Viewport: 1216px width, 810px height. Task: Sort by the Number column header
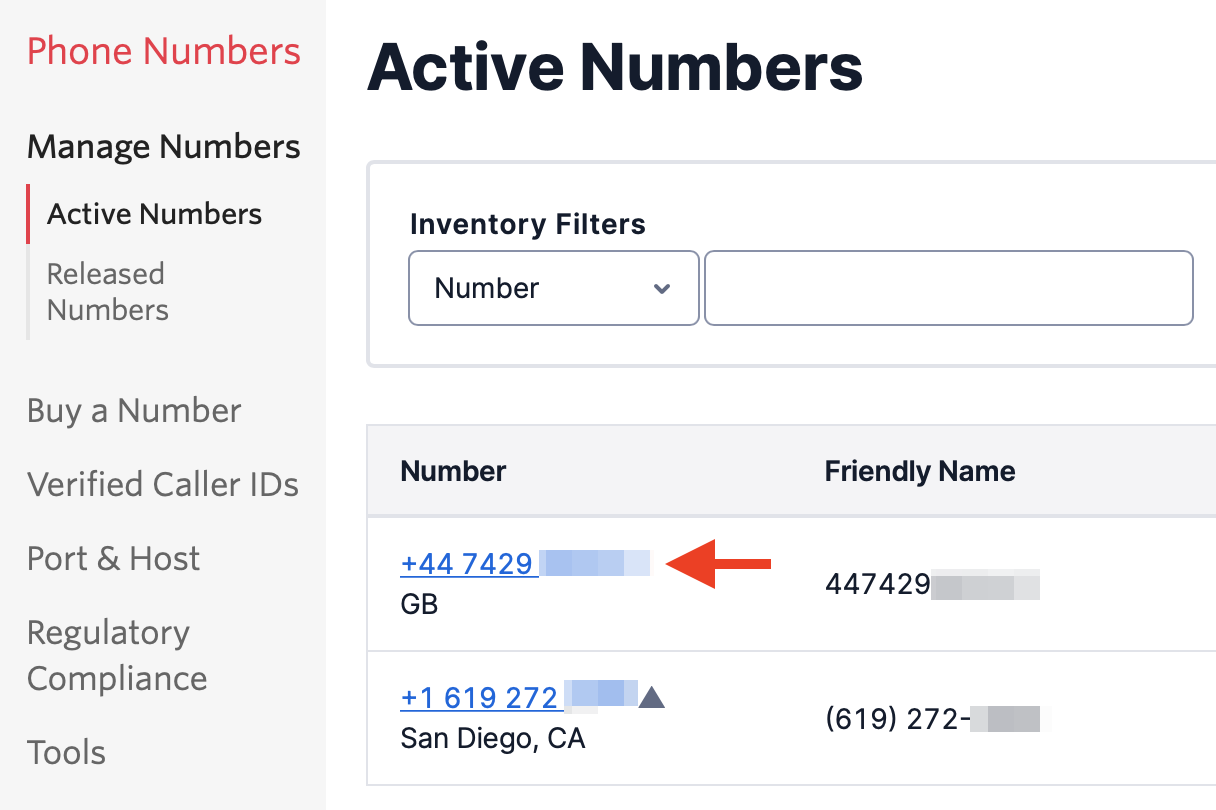point(453,471)
